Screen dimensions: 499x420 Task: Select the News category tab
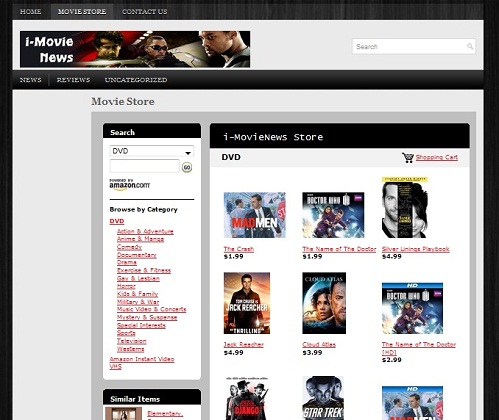pos(31,80)
